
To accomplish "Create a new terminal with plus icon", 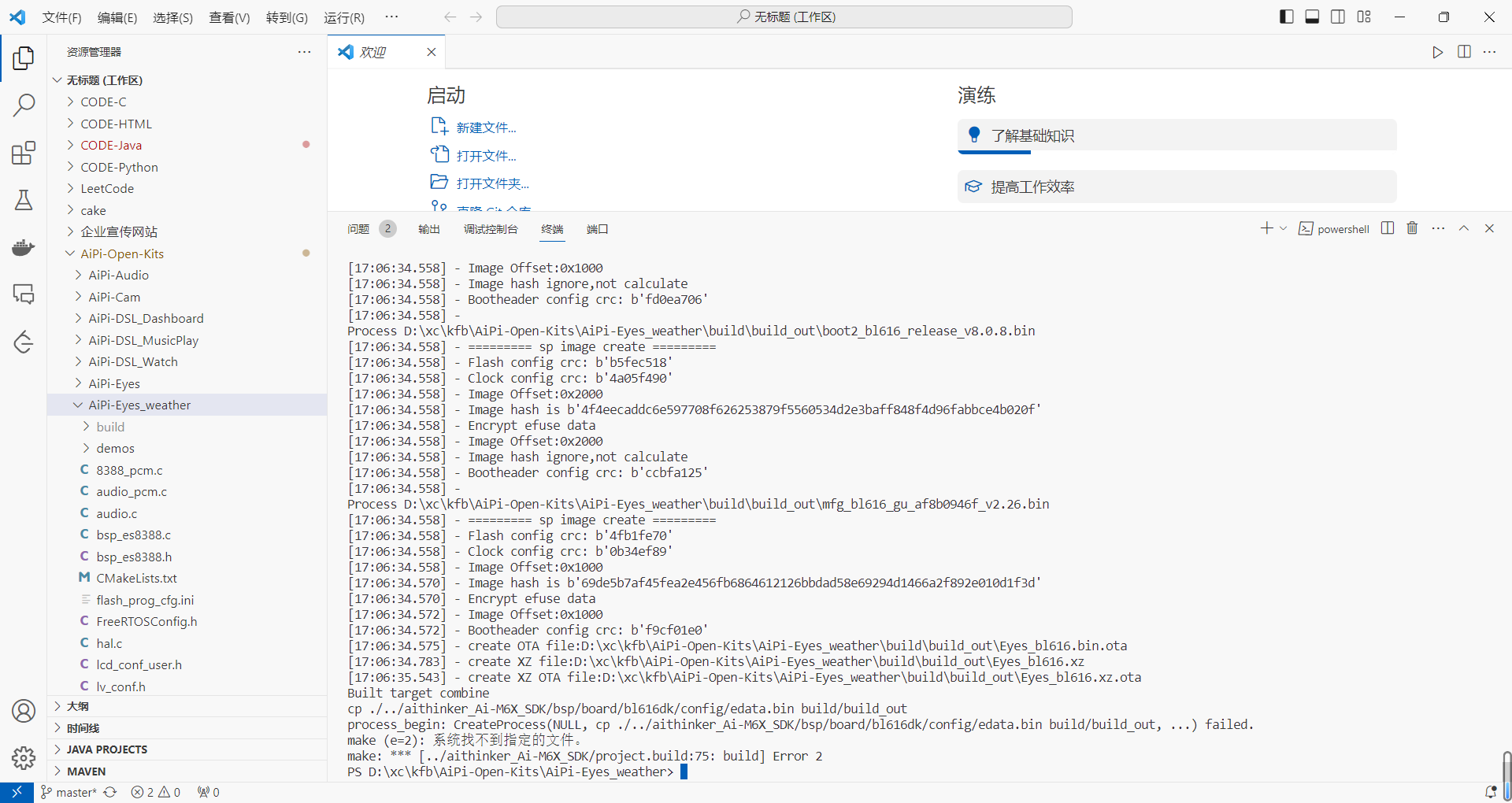I will pyautogui.click(x=1266, y=228).
